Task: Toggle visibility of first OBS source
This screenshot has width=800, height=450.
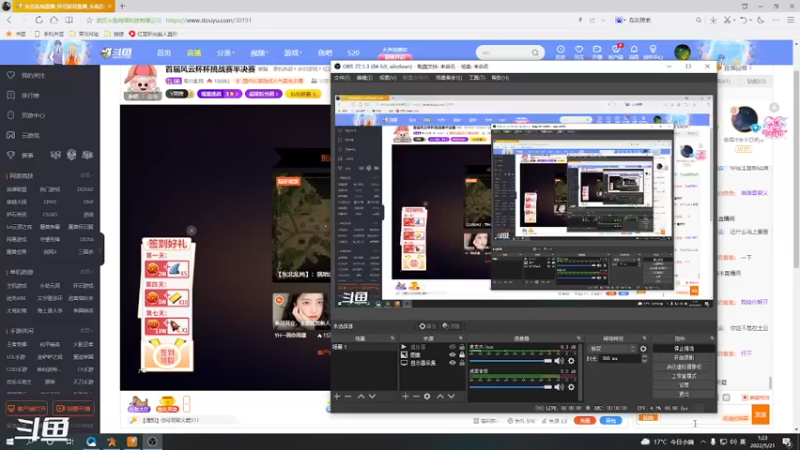Action: pyautogui.click(x=452, y=347)
